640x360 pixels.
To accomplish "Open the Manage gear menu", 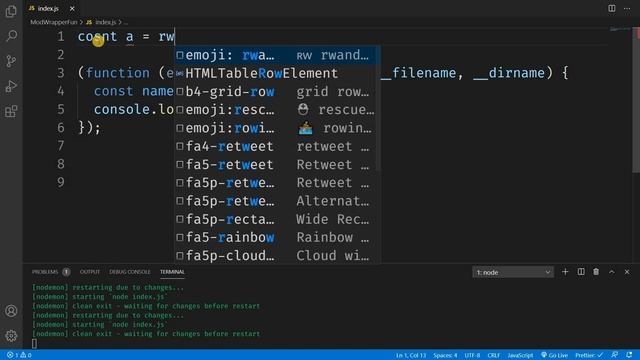I will 11,336.
